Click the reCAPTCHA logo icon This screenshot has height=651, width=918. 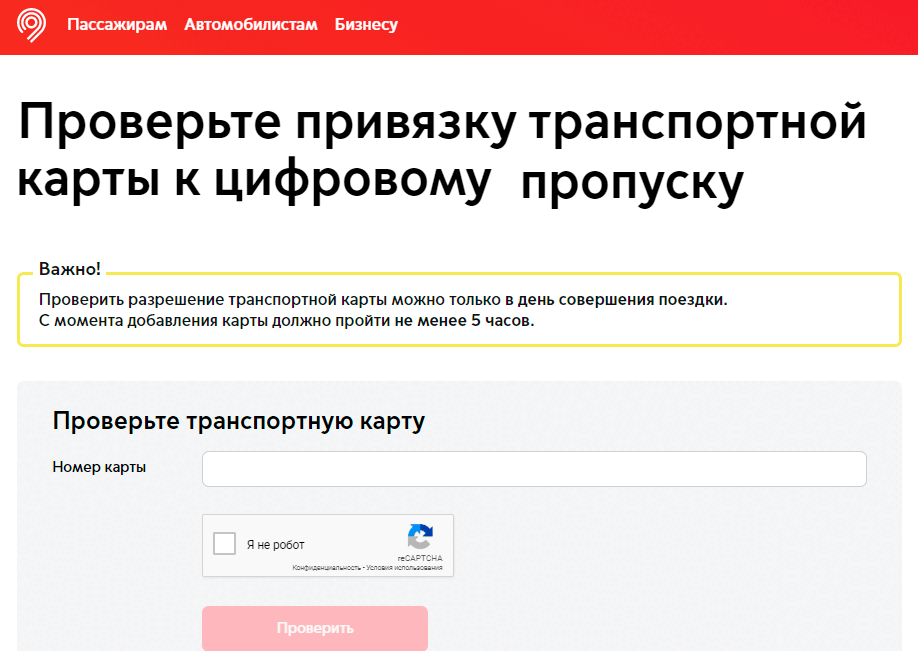420,537
